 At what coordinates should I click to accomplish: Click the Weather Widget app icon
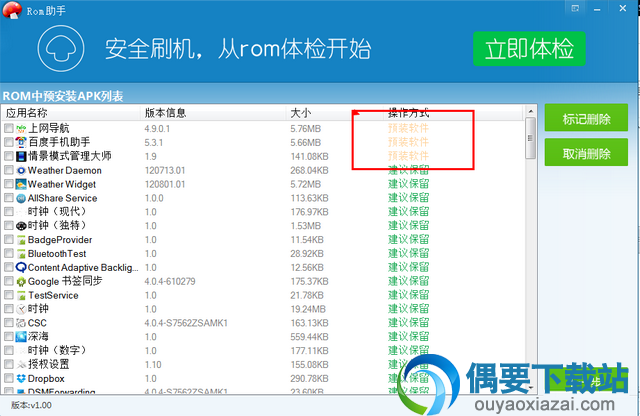(21, 184)
